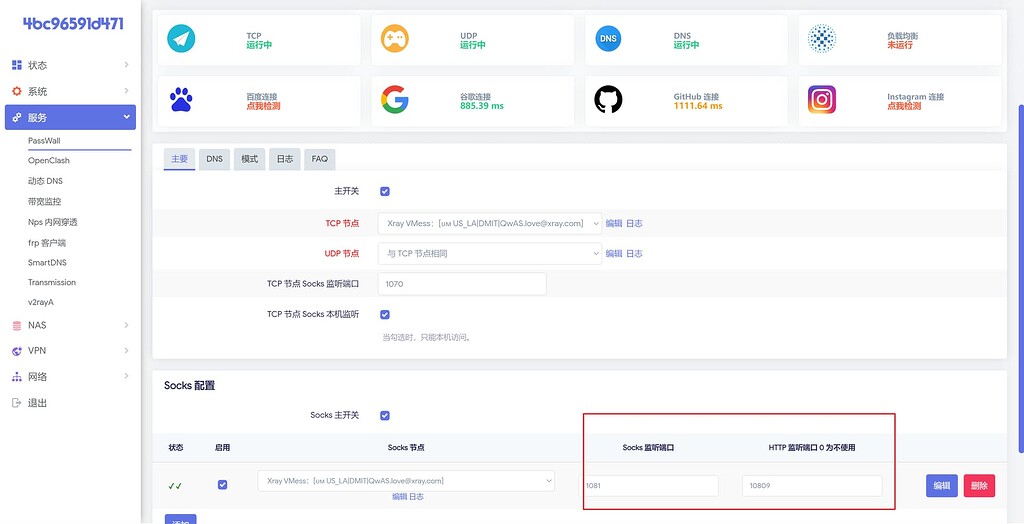Viewport: 1024px width, 524px height.
Task: Switch to the 日志 tab
Action: [285, 159]
